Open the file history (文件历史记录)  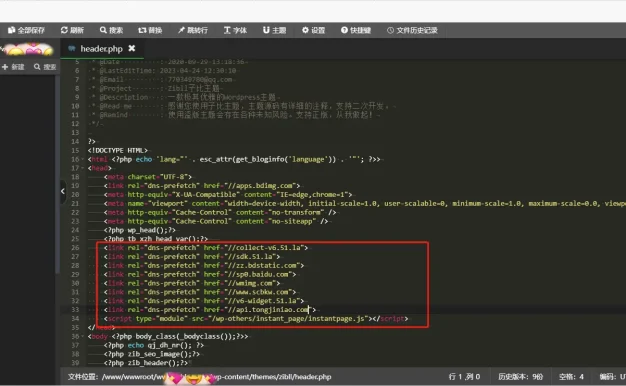412,30
